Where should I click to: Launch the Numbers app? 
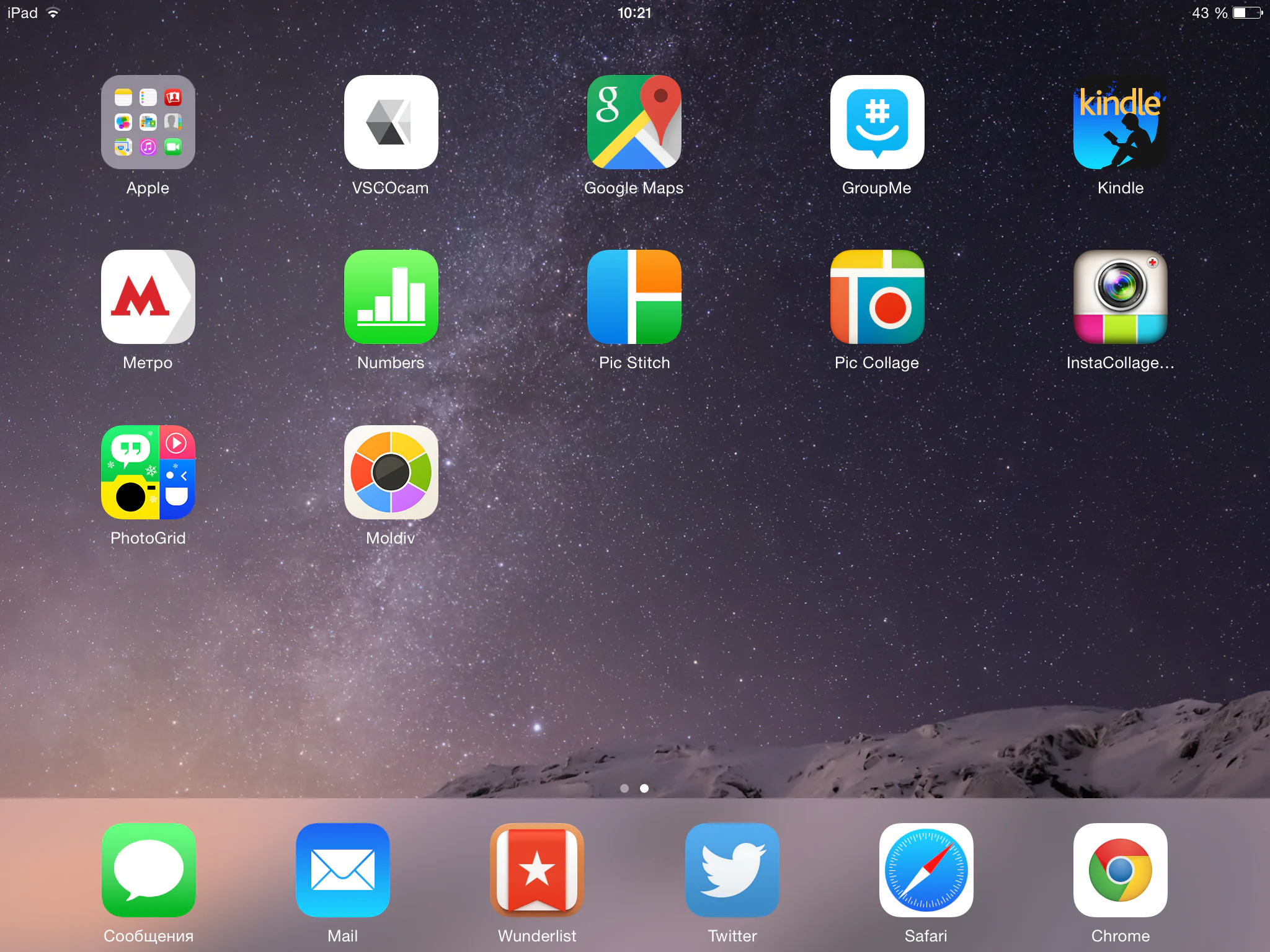click(391, 297)
